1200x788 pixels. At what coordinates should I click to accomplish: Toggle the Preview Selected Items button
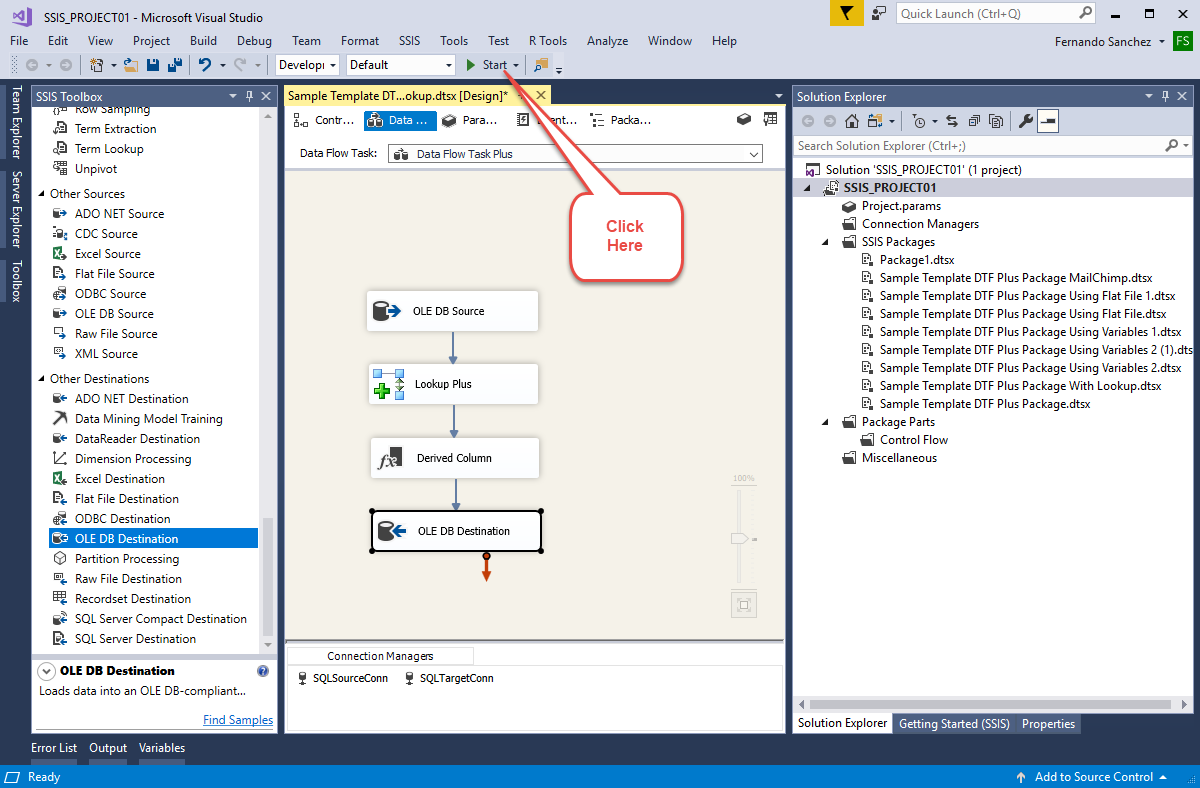1048,121
